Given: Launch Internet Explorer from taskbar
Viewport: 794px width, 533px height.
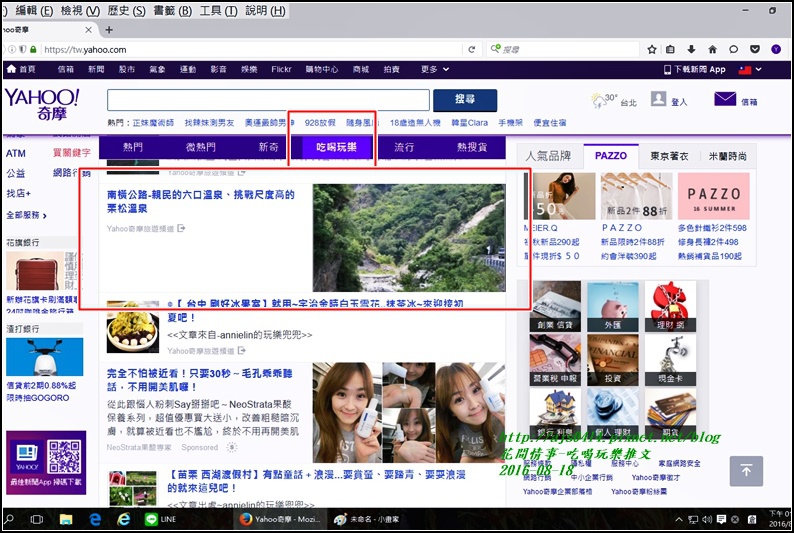Looking at the screenshot, I should (x=124, y=519).
